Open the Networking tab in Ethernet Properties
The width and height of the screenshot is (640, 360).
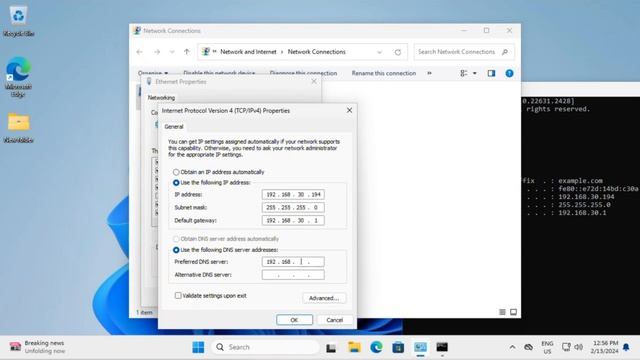coord(161,98)
